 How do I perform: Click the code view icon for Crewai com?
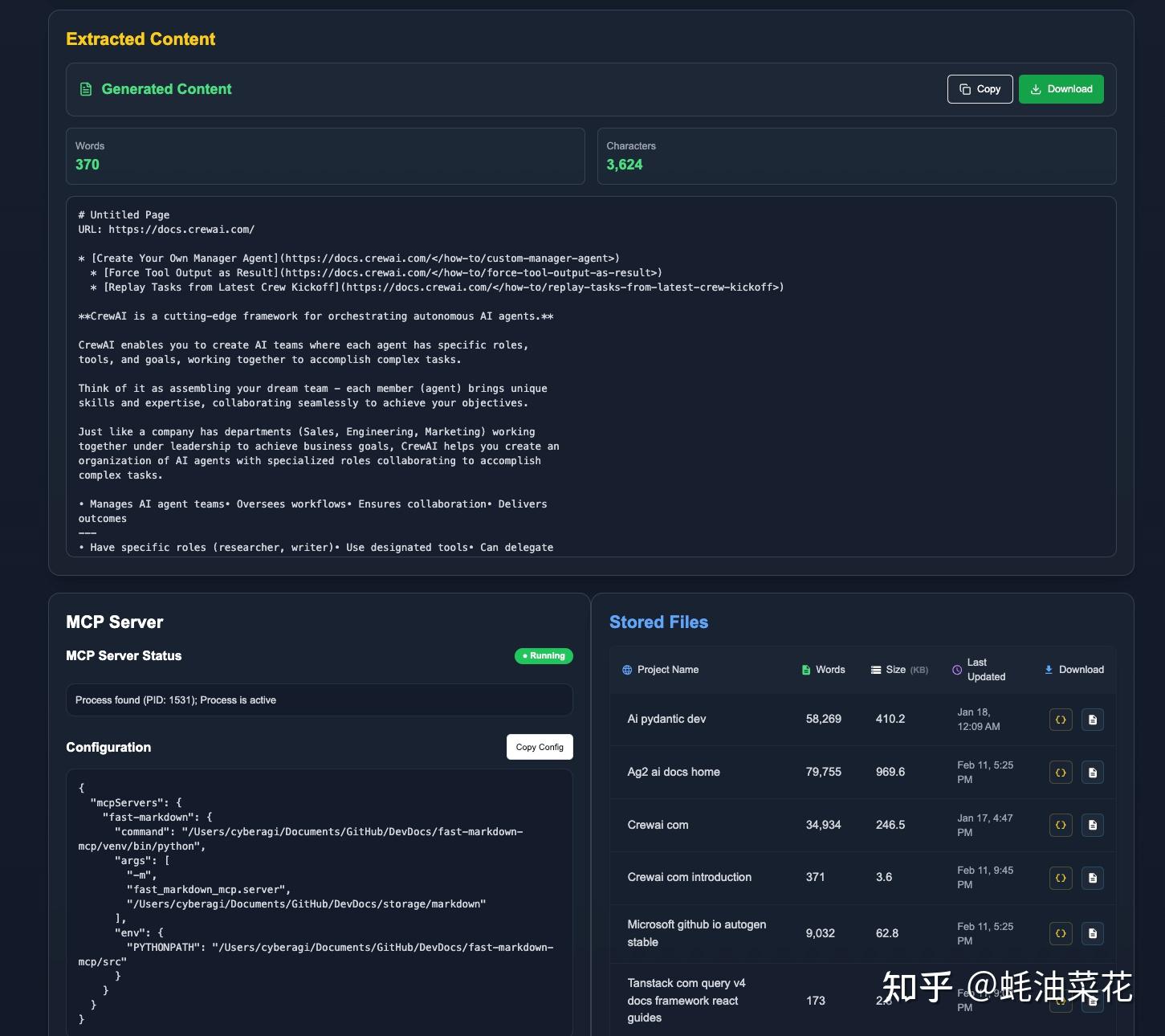pos(1061,825)
